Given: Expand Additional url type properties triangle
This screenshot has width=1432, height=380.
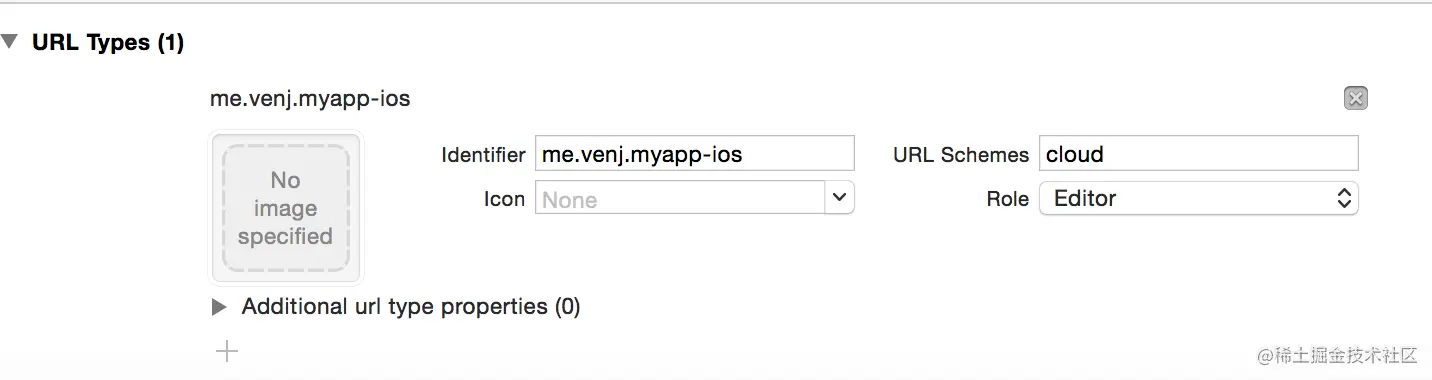Looking at the screenshot, I should [219, 307].
